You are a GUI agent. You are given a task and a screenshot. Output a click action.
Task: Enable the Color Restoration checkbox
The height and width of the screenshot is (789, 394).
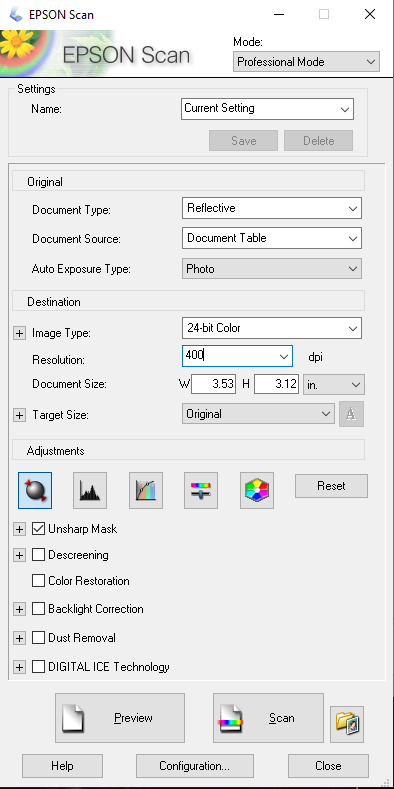pos(38,581)
